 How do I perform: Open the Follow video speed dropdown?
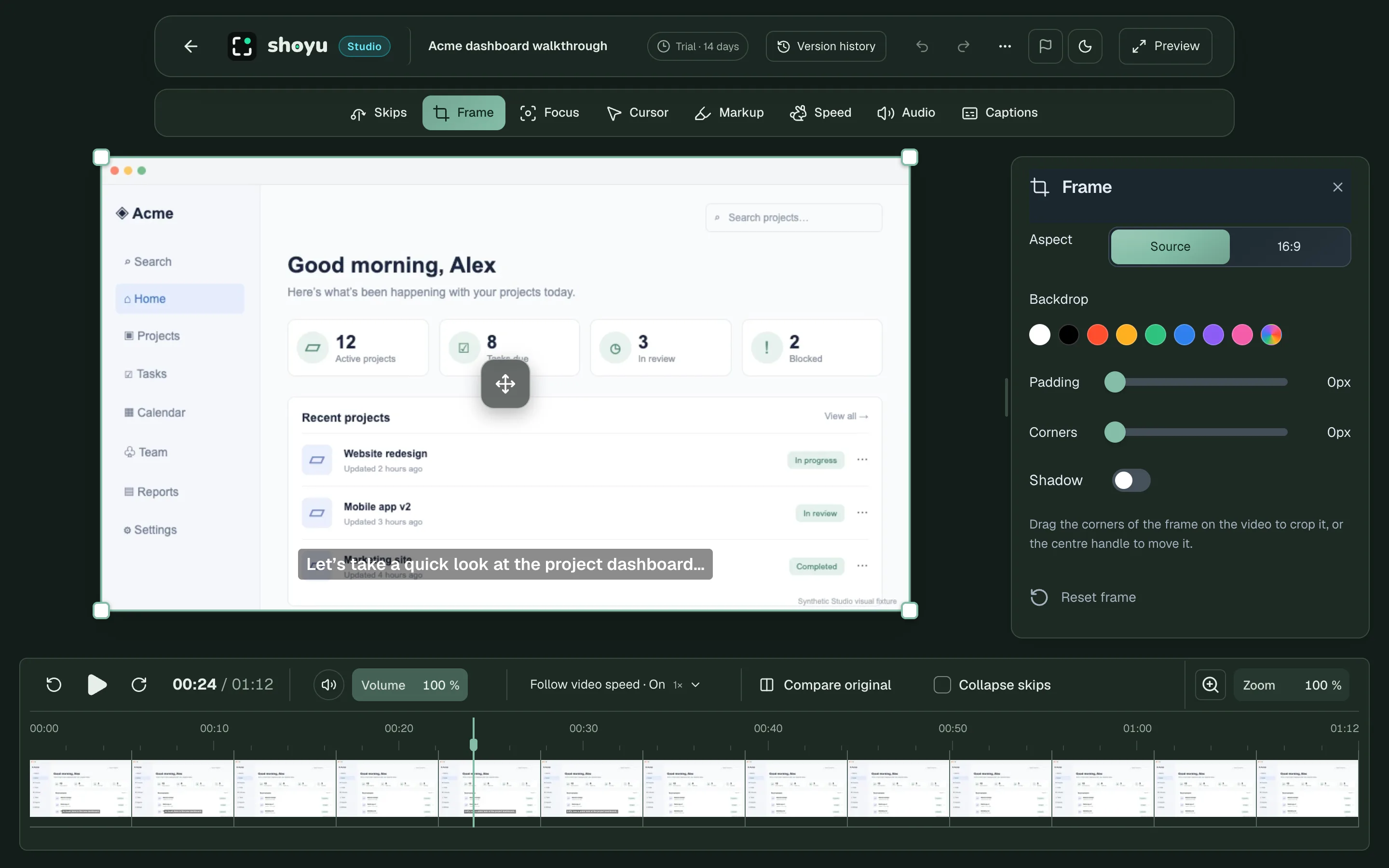pyautogui.click(x=615, y=684)
